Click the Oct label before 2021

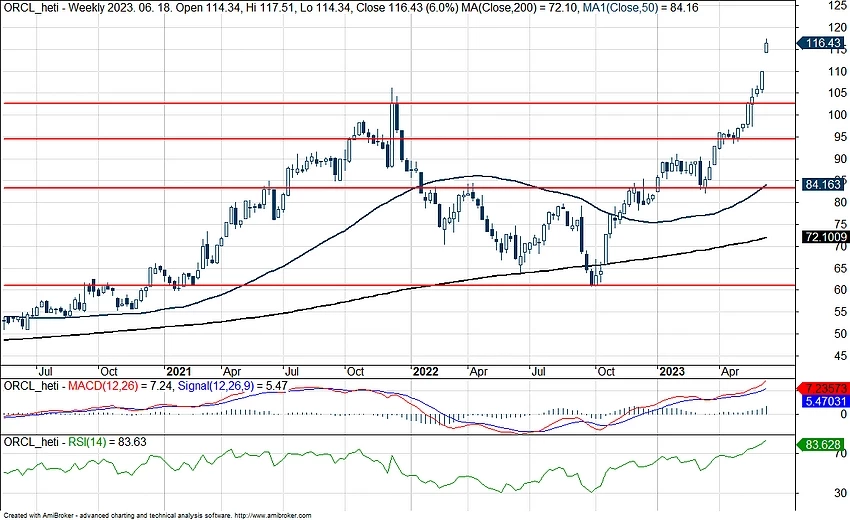tap(109, 371)
